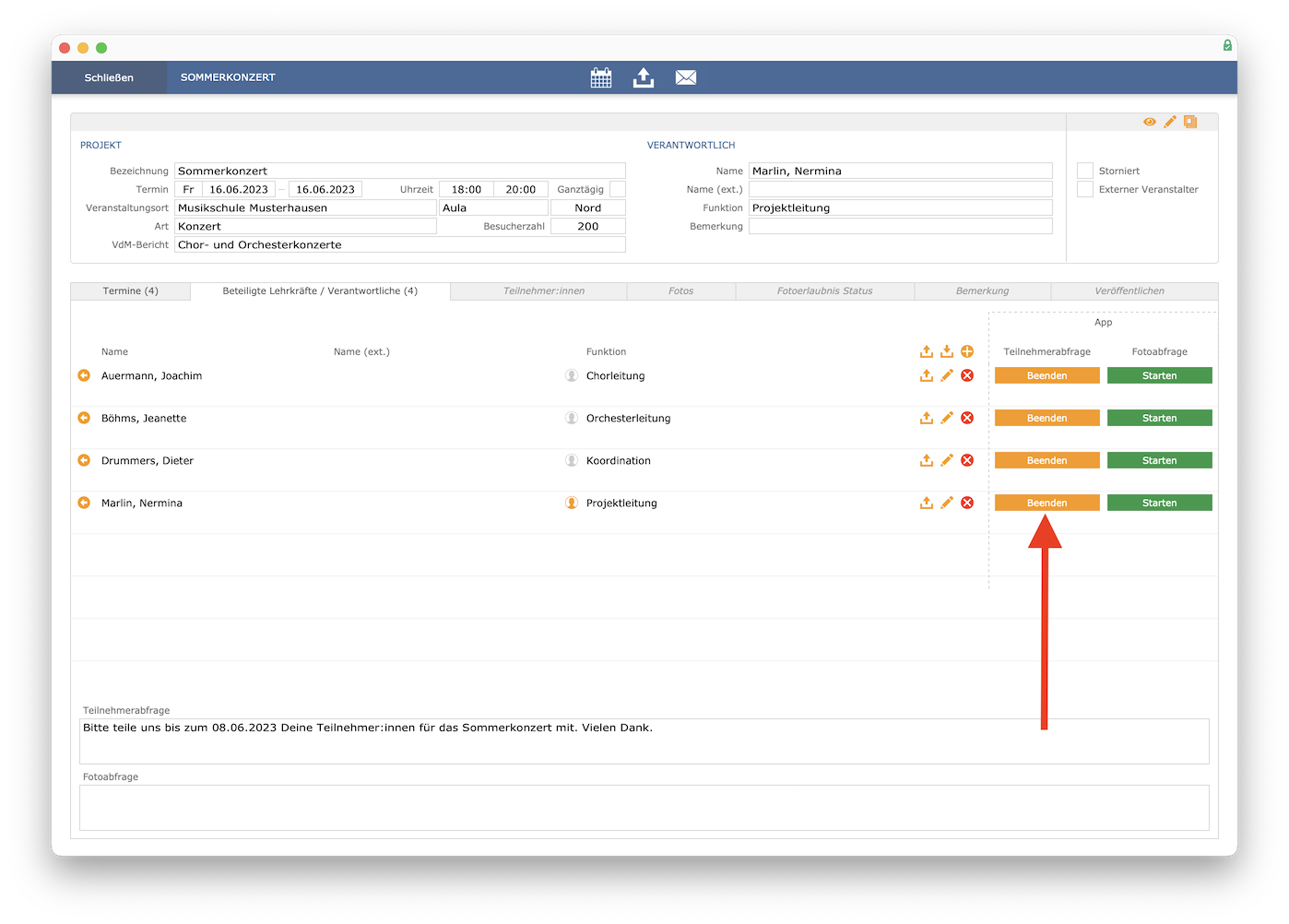Switch to the Termine (4) tab

(130, 291)
